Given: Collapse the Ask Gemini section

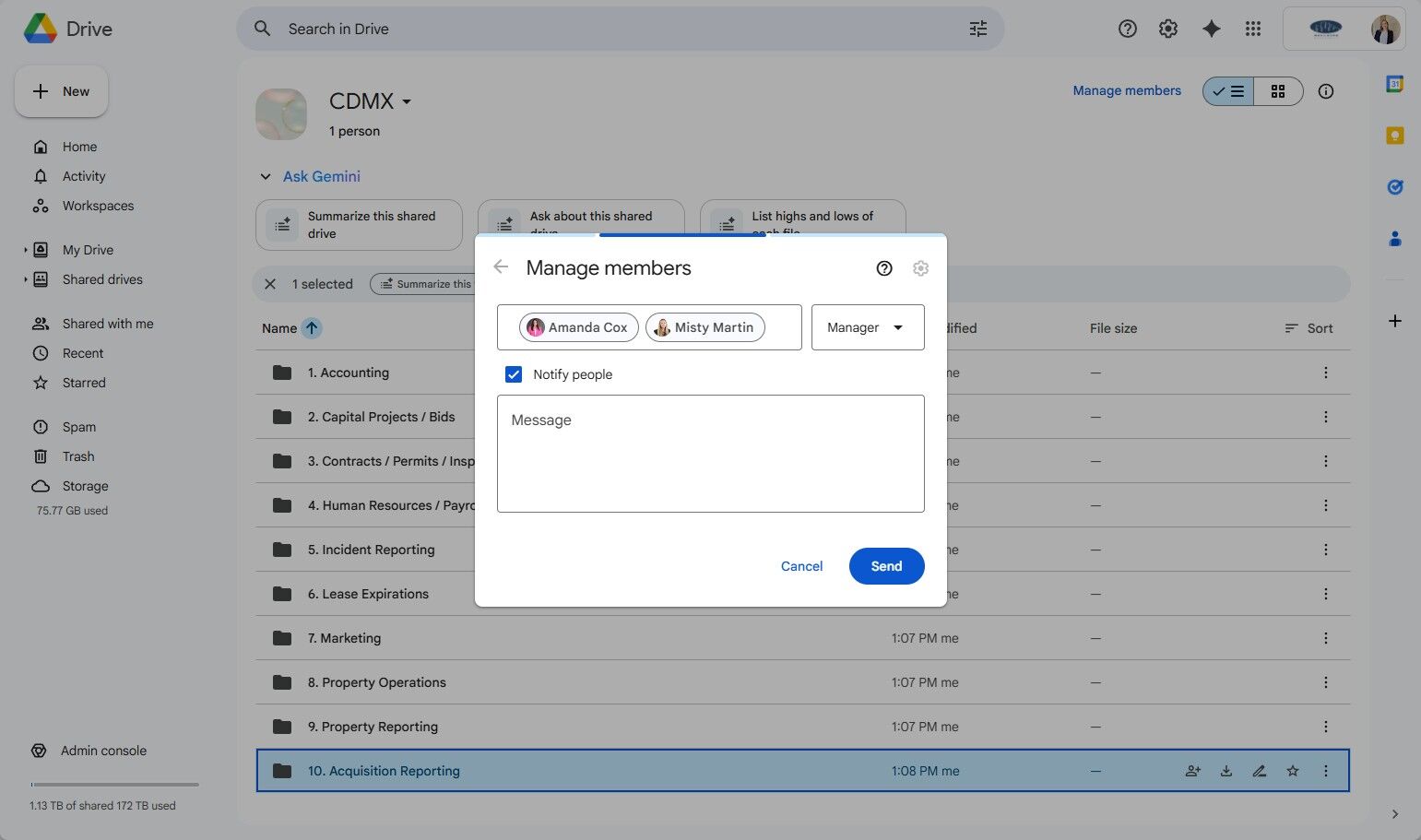Looking at the screenshot, I should tap(266, 176).
